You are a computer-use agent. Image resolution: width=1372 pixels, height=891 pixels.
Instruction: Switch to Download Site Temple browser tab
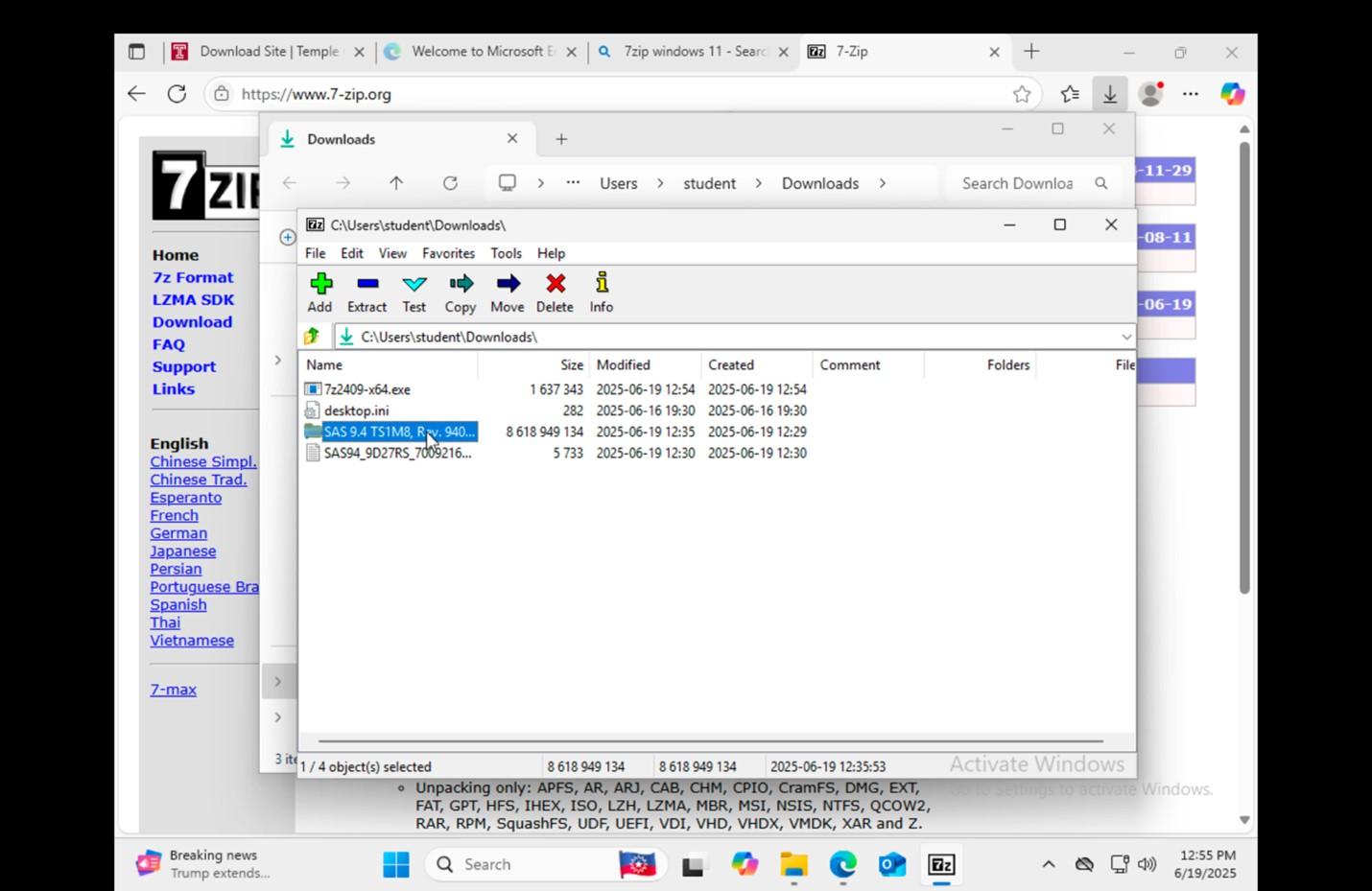[270, 52]
